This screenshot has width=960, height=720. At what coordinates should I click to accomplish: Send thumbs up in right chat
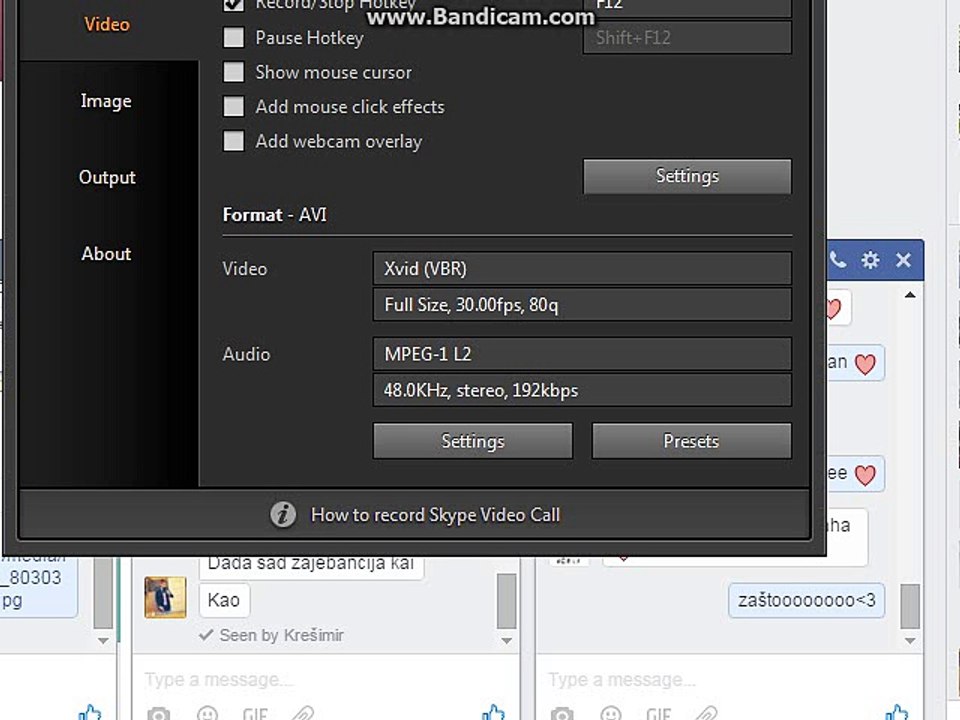[897, 712]
